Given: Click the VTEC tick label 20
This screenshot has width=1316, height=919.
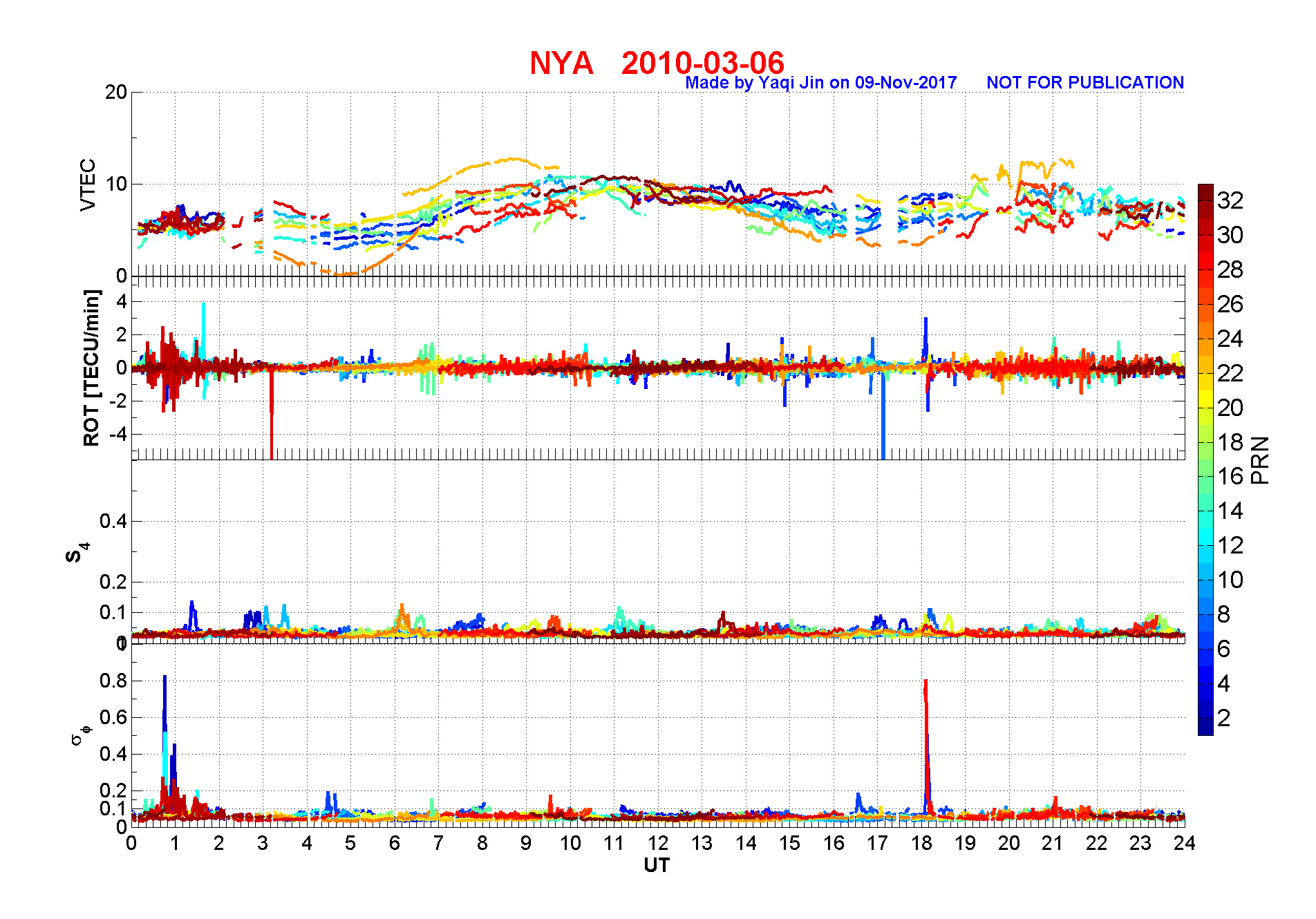Looking at the screenshot, I should [116, 92].
